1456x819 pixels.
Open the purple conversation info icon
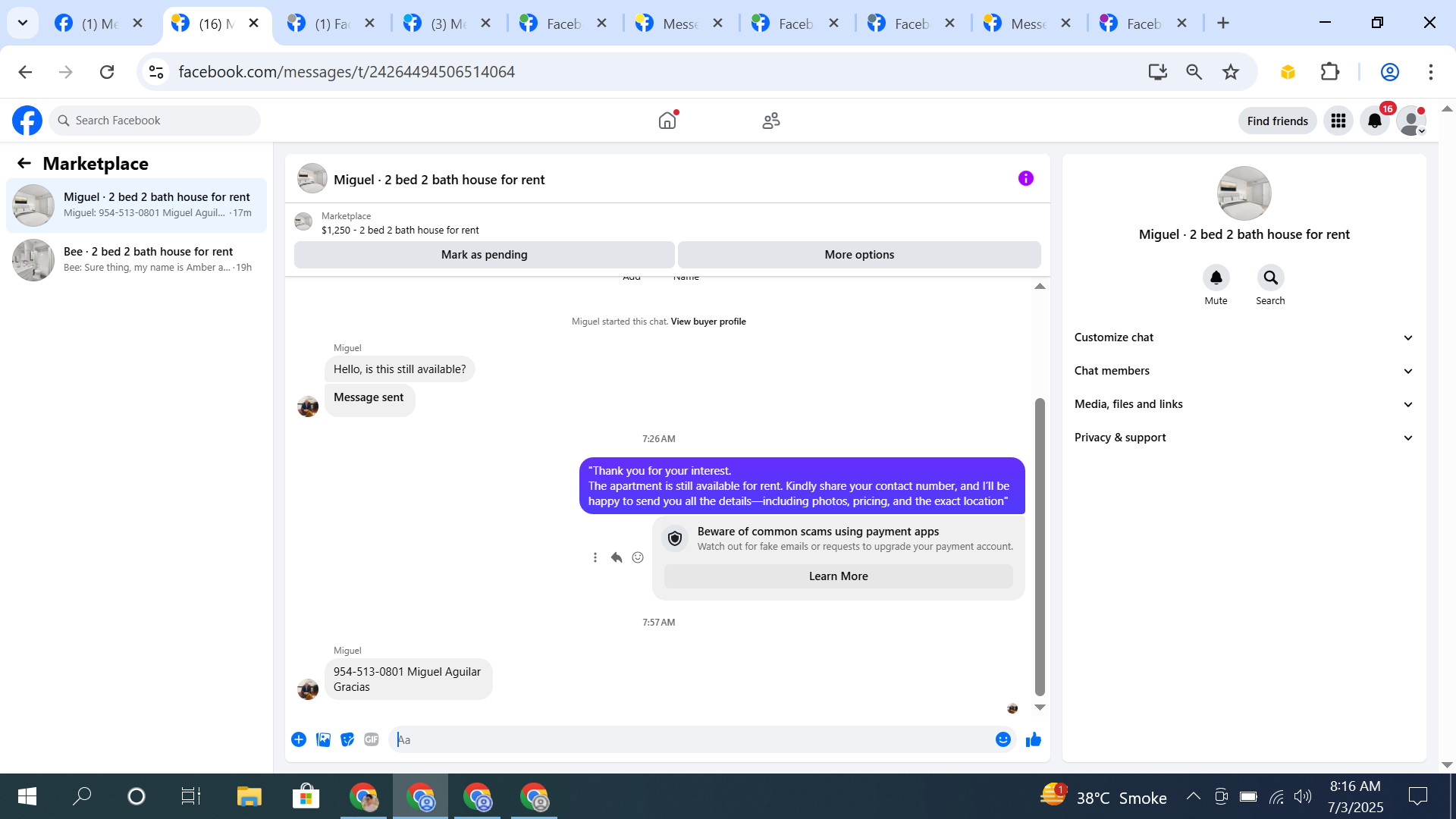click(1025, 178)
